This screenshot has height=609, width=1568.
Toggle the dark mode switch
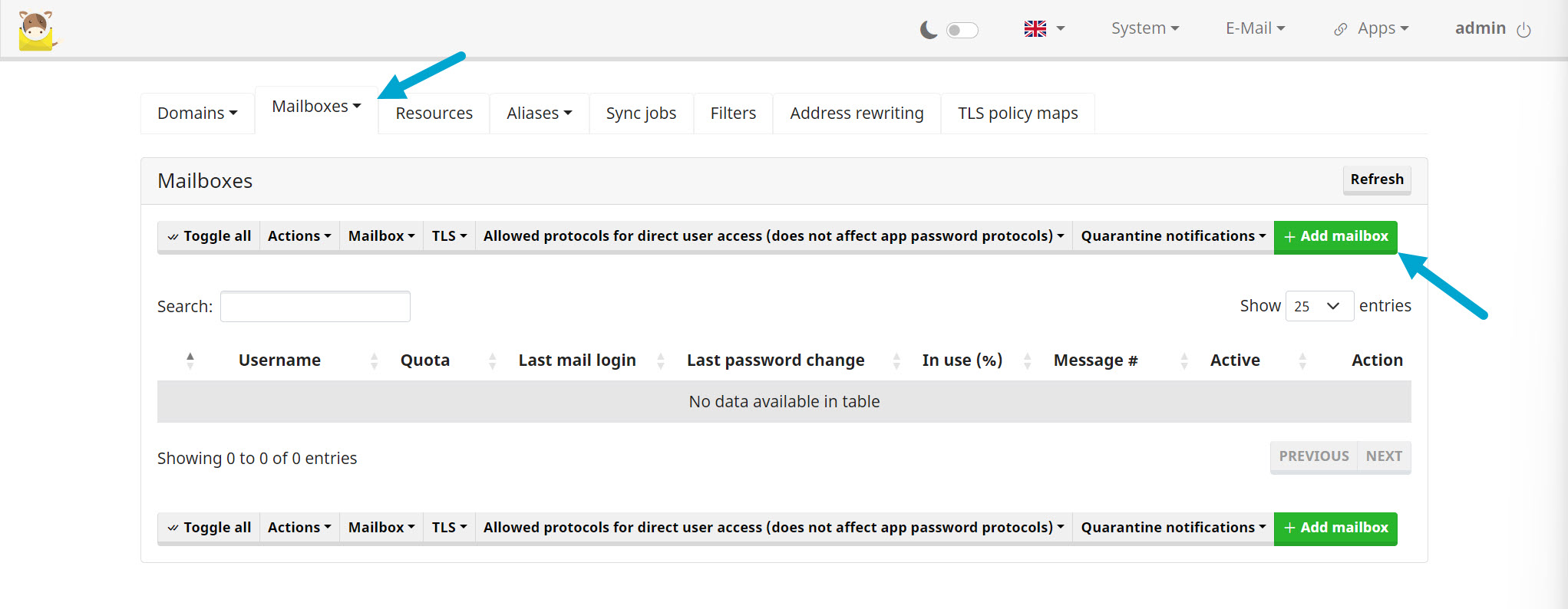[962, 30]
